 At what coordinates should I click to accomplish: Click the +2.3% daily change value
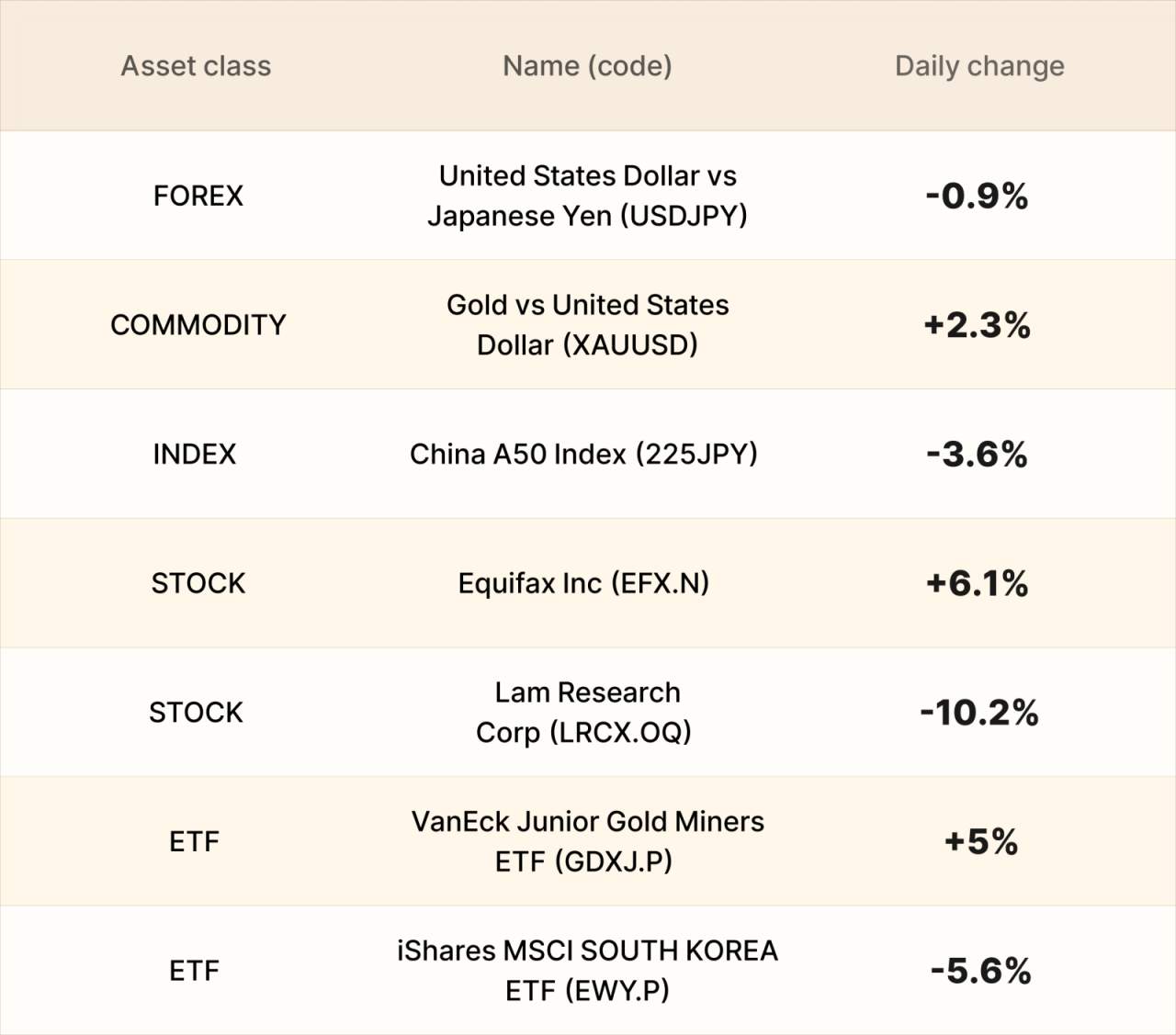coord(977,325)
